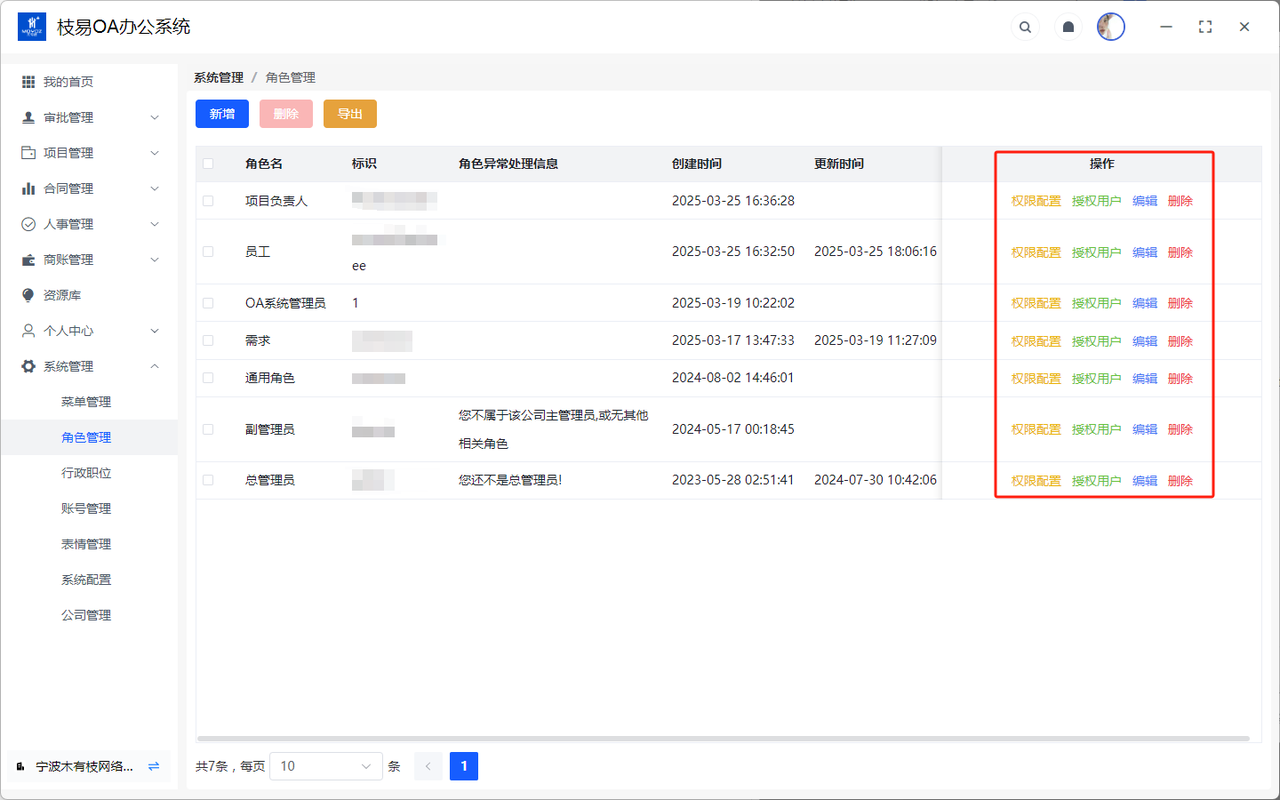Open the page size dropdown showing 10

pos(326,766)
